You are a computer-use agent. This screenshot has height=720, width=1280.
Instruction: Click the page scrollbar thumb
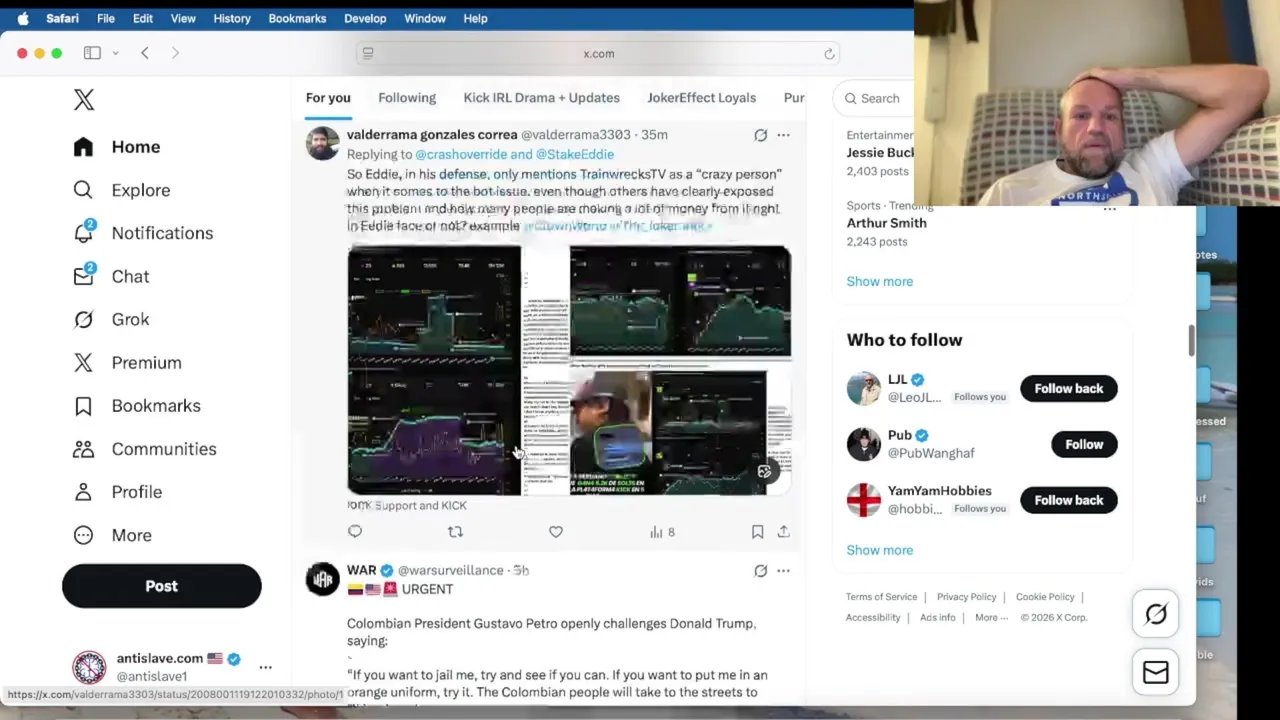coord(1191,340)
